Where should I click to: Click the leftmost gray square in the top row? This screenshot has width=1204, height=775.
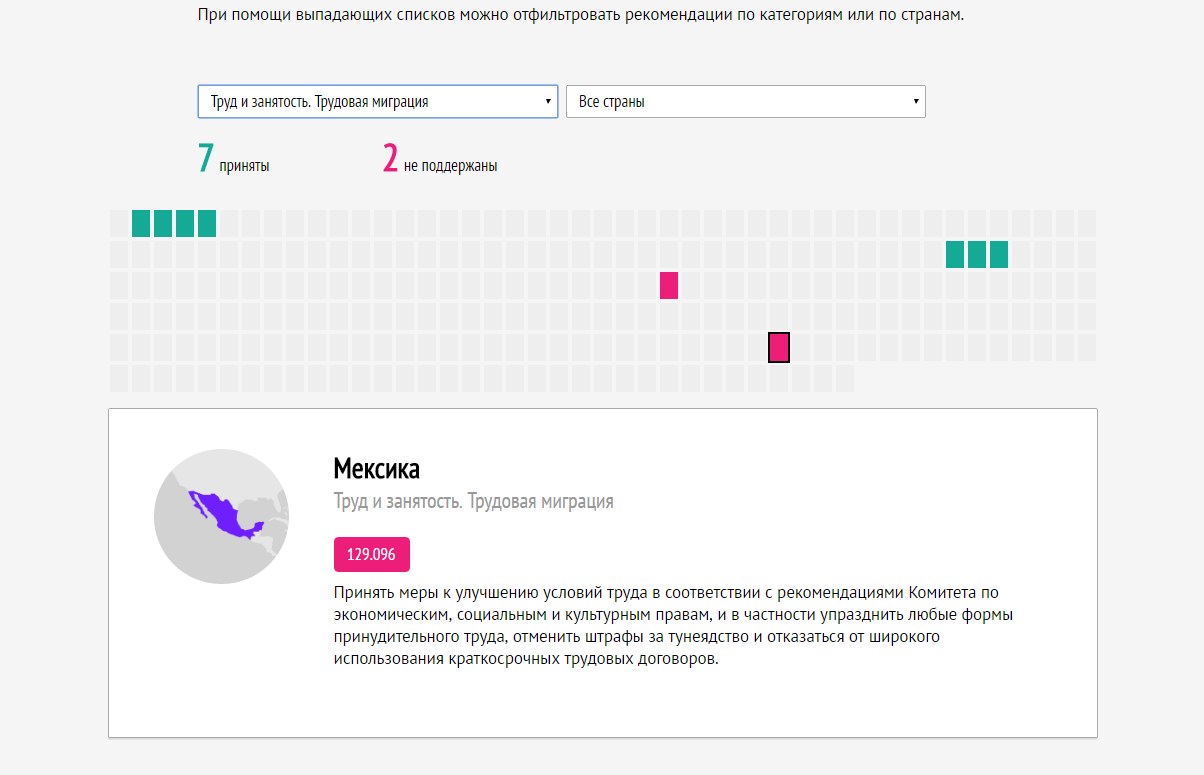[x=119, y=223]
